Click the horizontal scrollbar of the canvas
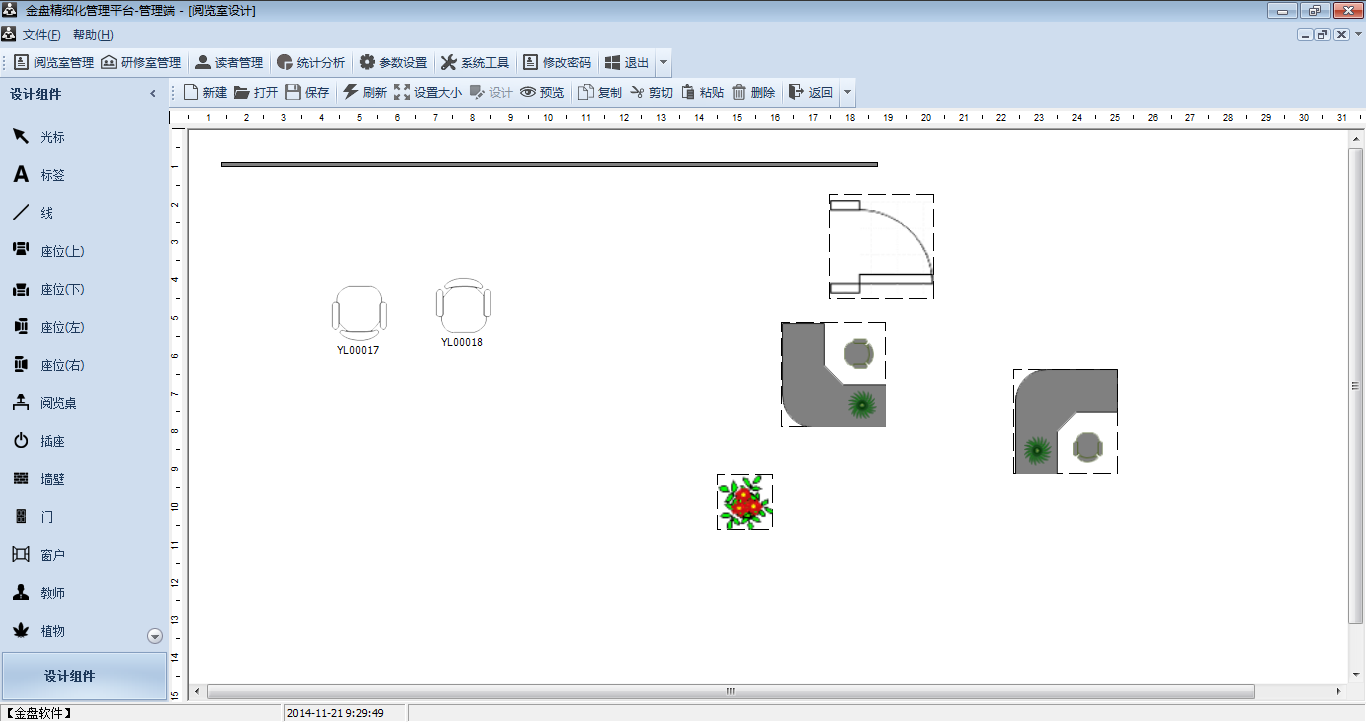The width and height of the screenshot is (1366, 722). tap(730, 692)
